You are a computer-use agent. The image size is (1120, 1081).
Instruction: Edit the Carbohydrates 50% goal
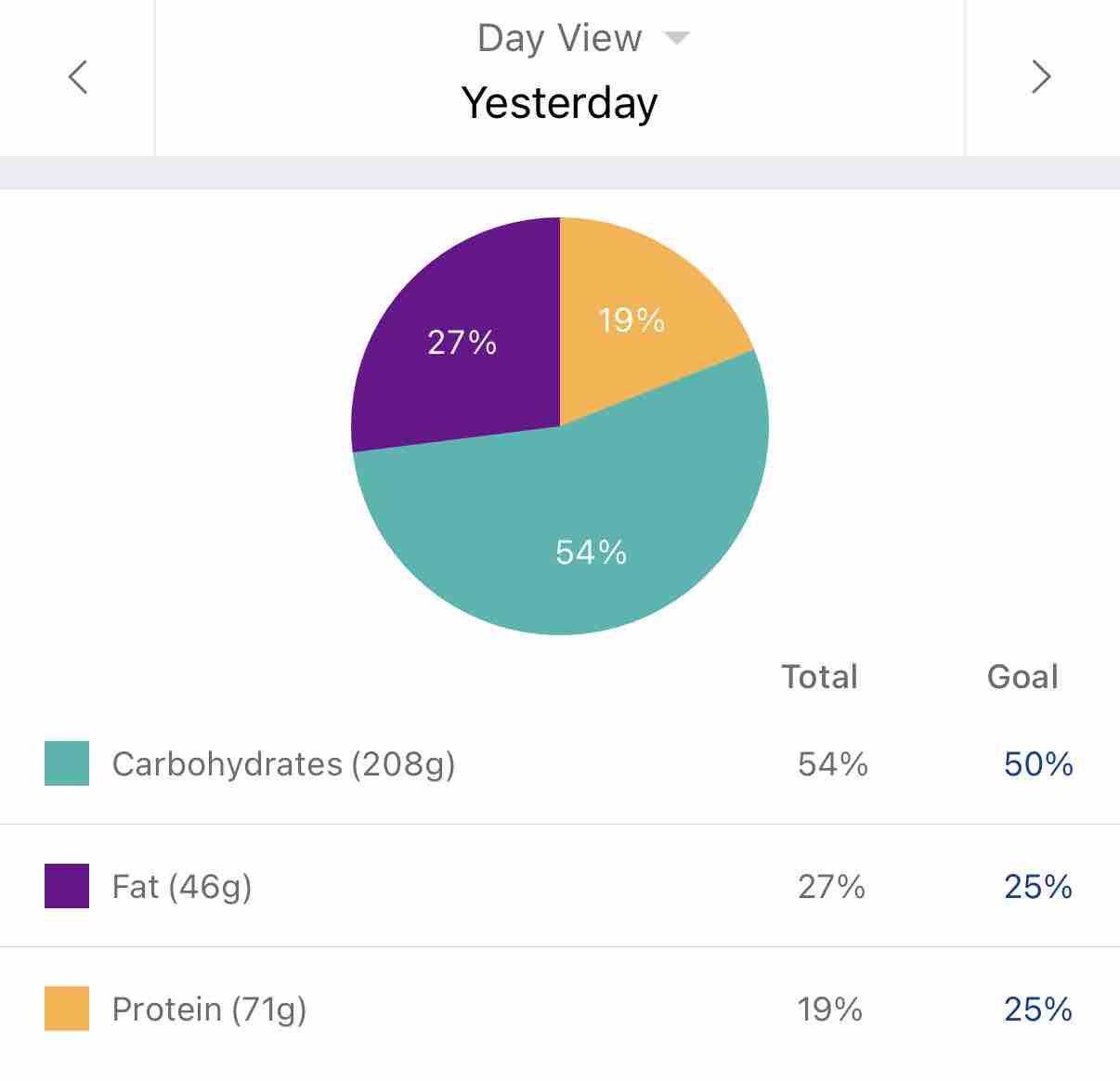tap(1038, 764)
